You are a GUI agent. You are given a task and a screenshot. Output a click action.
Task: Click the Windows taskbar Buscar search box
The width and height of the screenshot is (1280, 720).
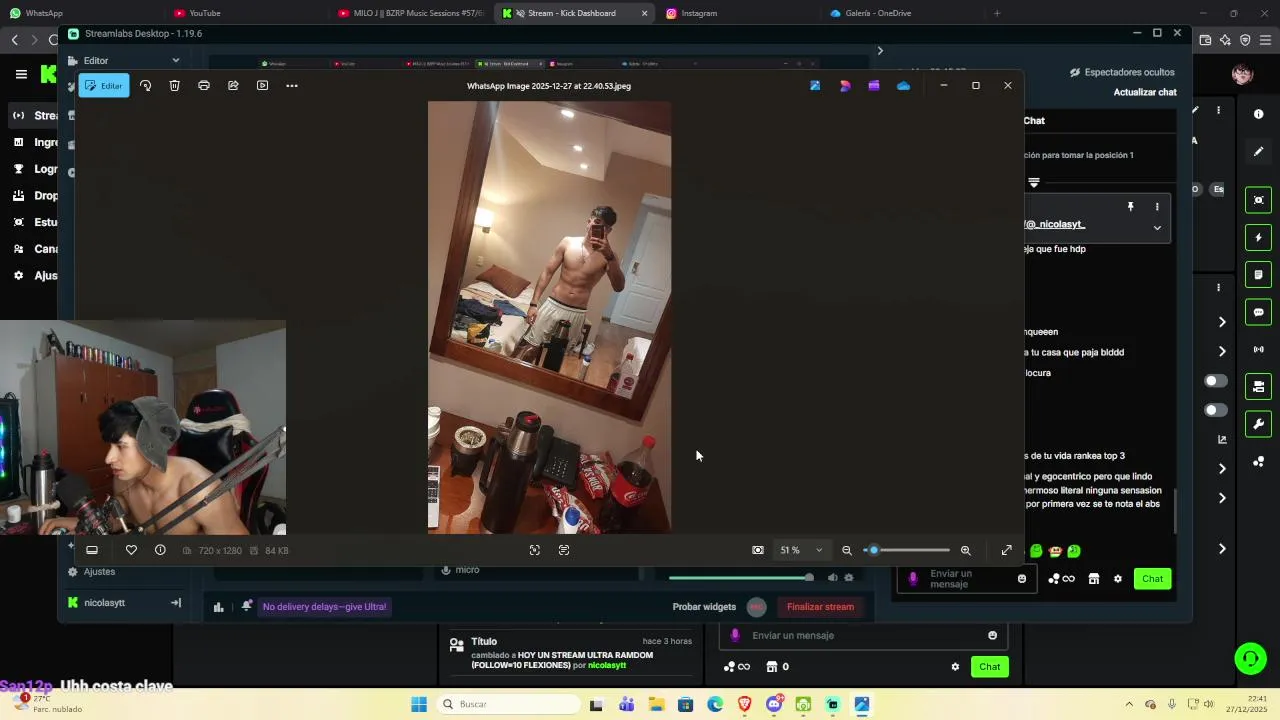coord(507,704)
